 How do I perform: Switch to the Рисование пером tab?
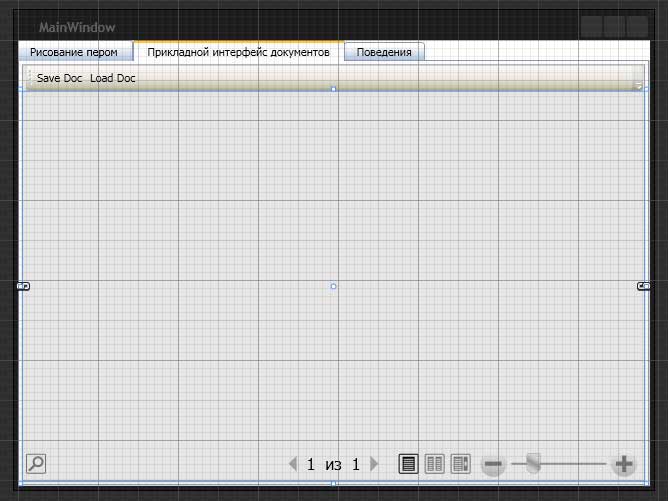[75, 52]
